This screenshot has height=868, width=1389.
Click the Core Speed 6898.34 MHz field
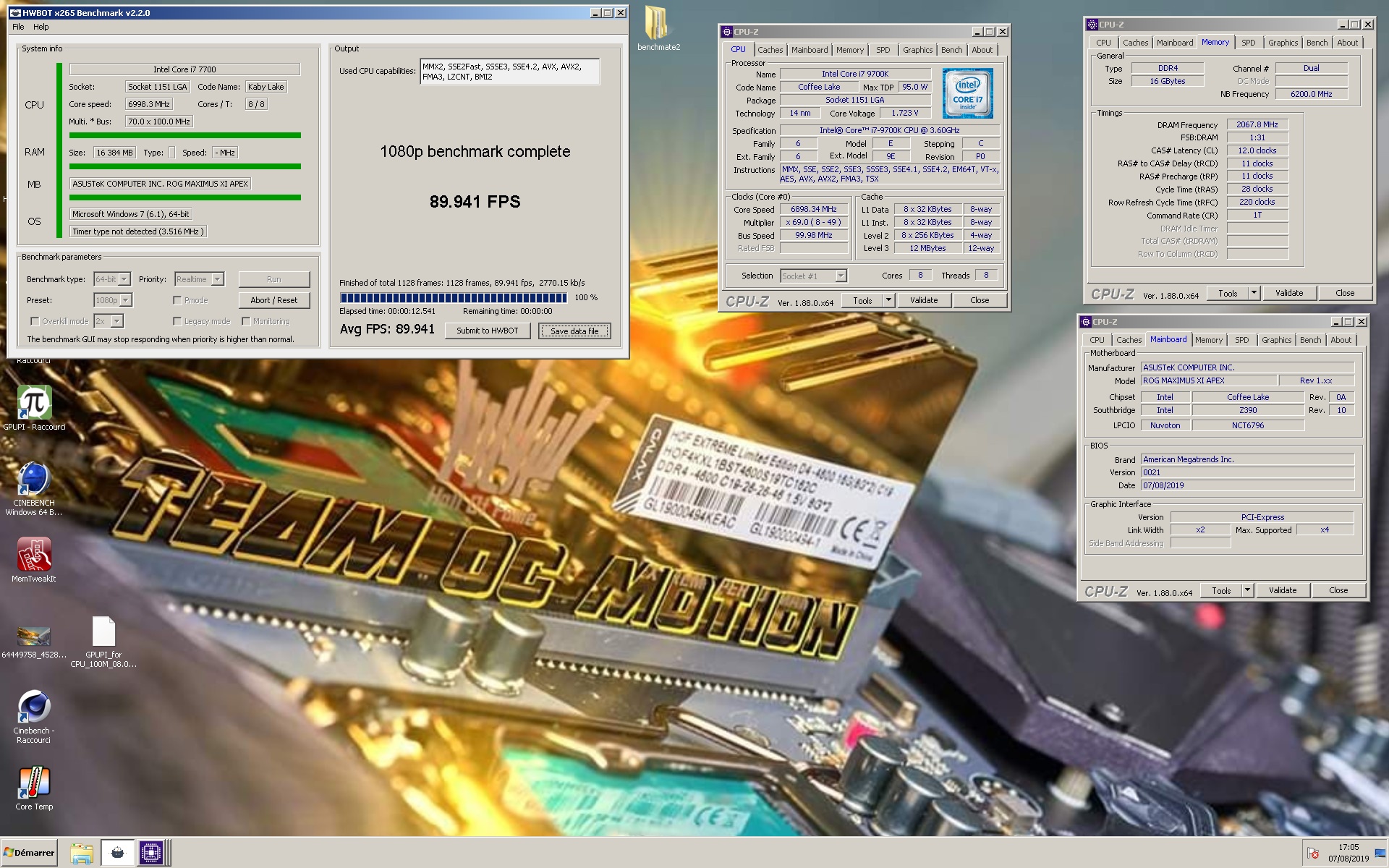coord(813,210)
